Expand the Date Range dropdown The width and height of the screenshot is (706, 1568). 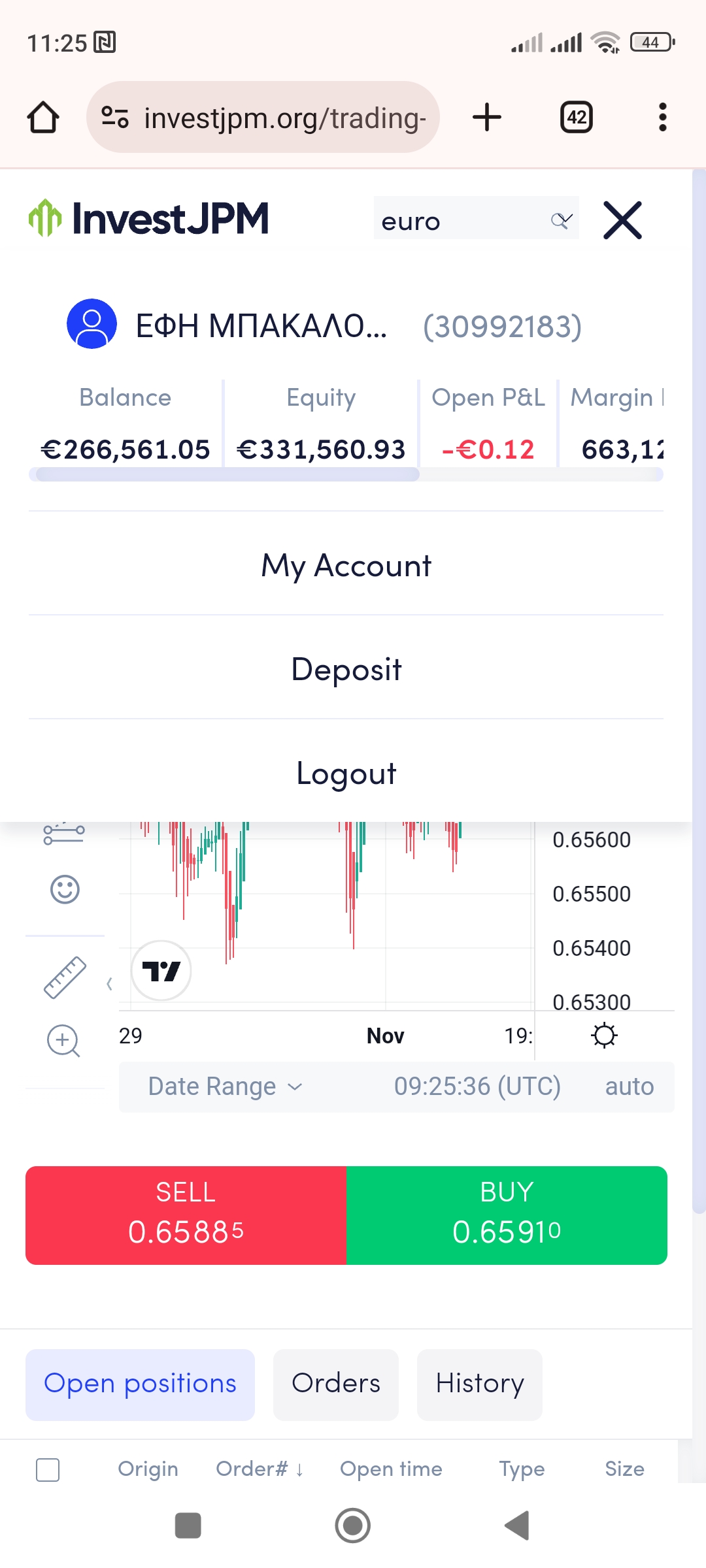tap(225, 1086)
